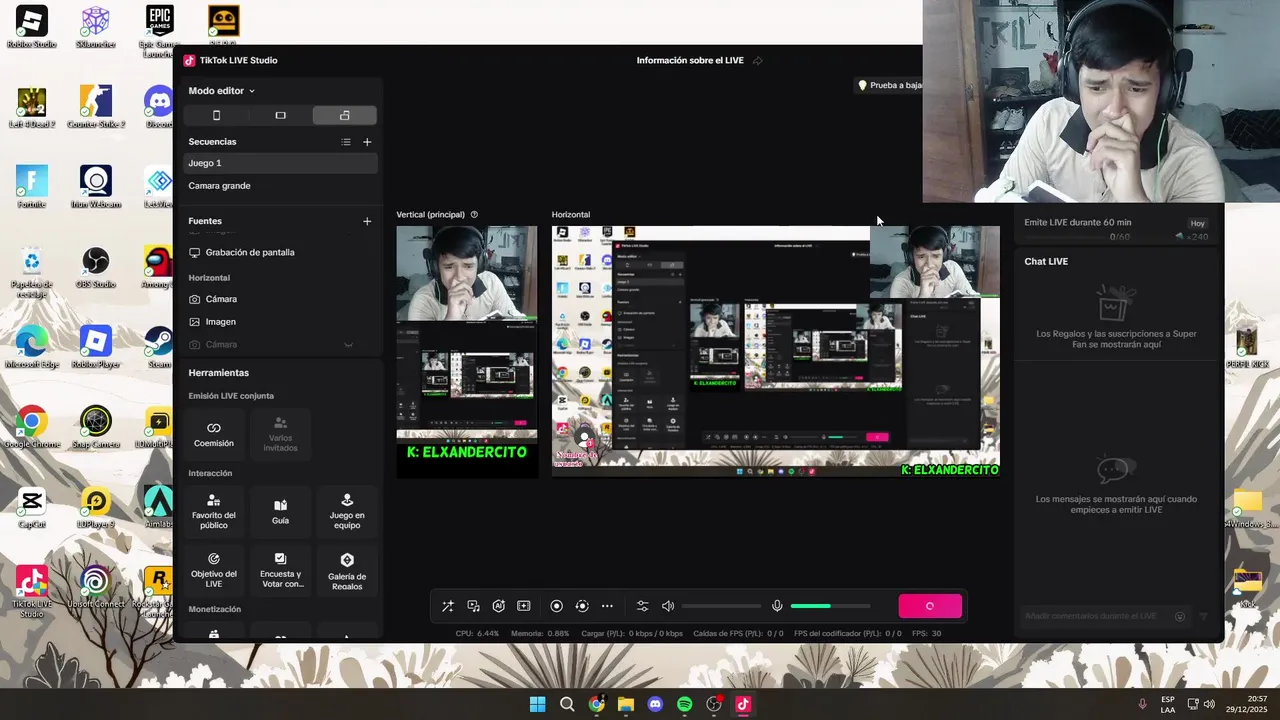The image size is (1280, 720).
Task: Open the media and music tool
Action: coord(473,606)
